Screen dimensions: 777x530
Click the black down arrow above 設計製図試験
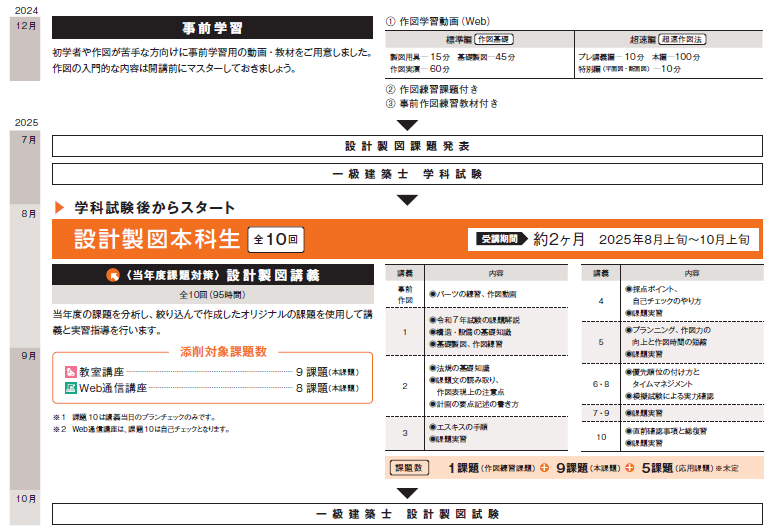tap(406, 493)
